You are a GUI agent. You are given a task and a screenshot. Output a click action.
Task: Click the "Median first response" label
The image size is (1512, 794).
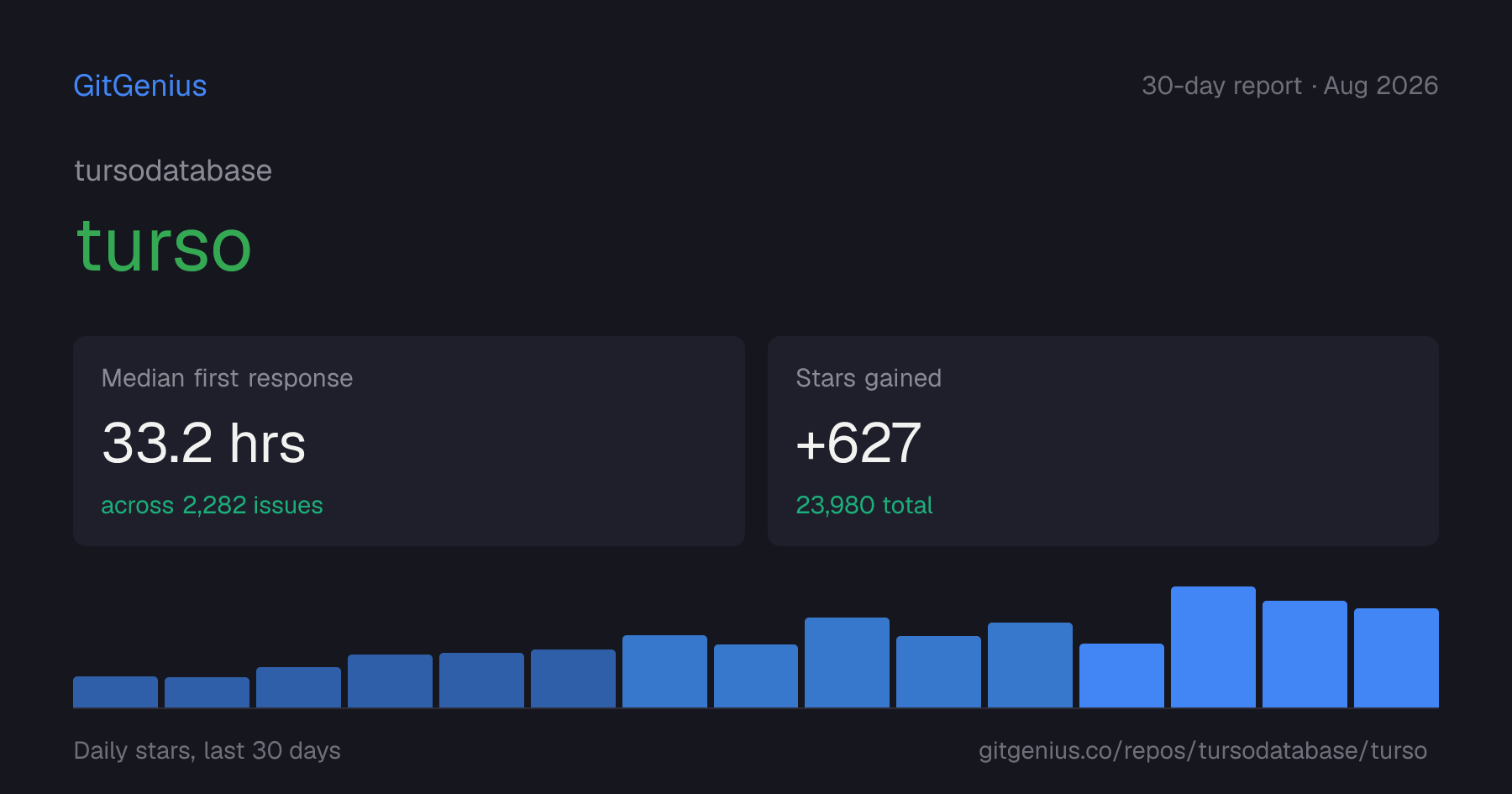pyautogui.click(x=227, y=378)
